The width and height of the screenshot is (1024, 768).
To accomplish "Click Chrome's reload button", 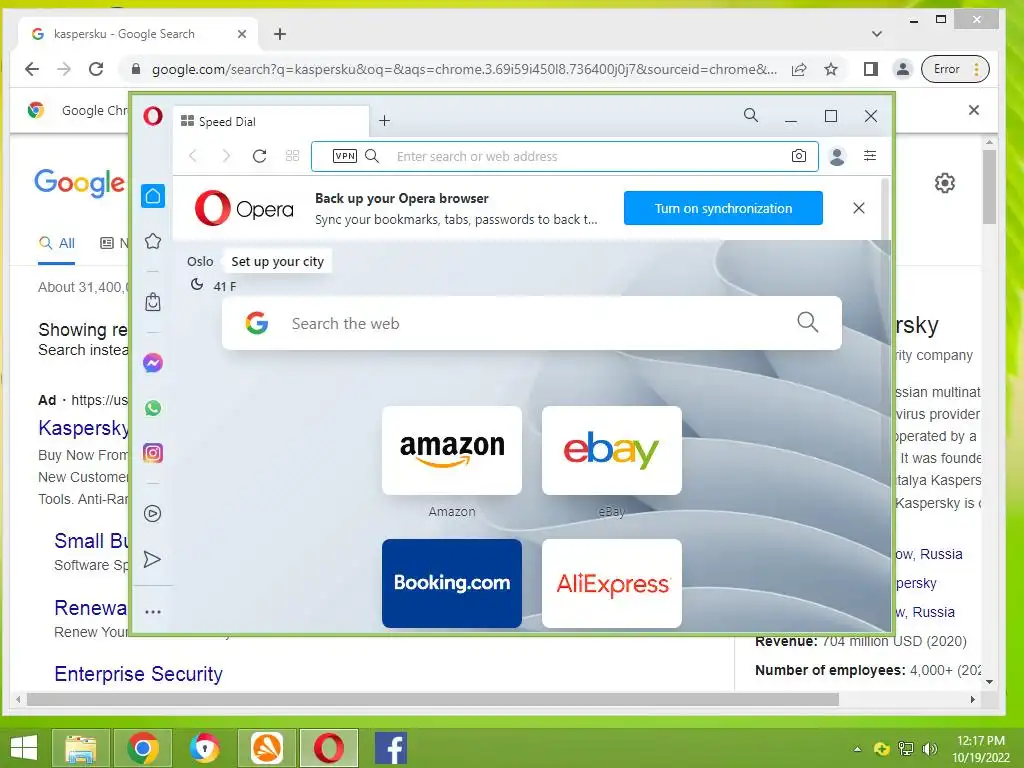I will tap(96, 69).
